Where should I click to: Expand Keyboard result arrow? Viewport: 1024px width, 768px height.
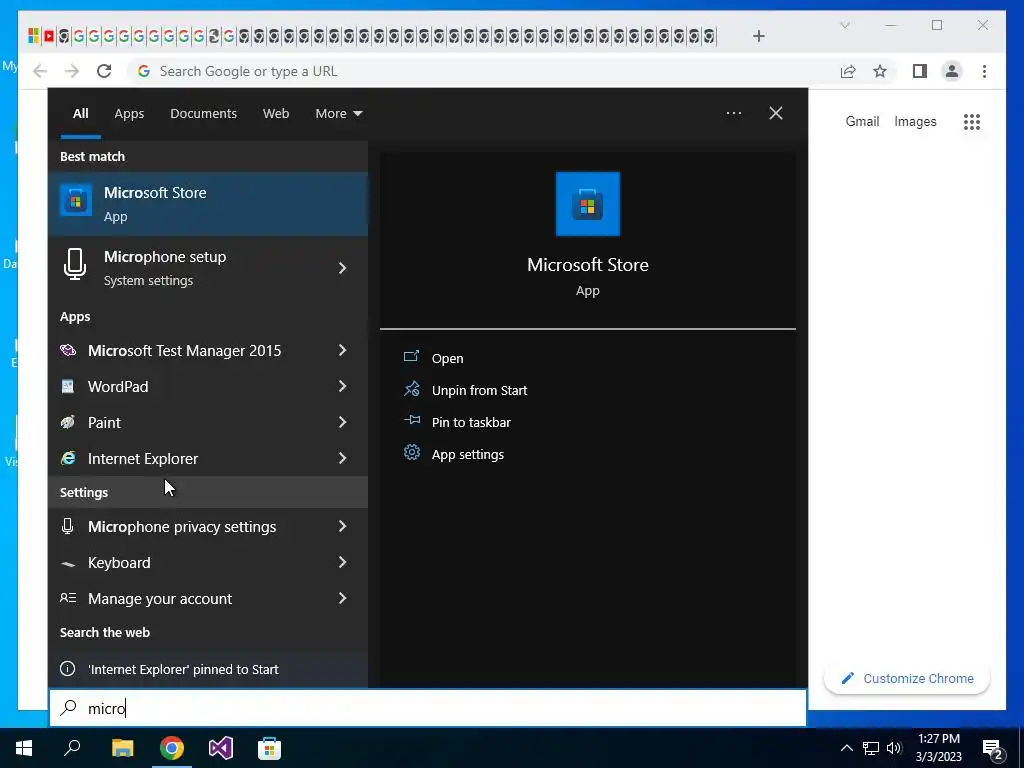(342, 562)
